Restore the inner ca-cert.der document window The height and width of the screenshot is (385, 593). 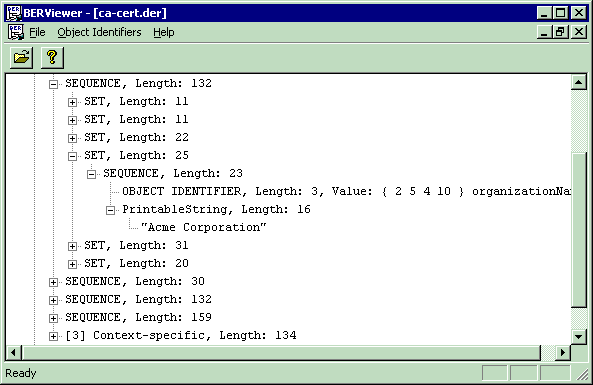click(560, 32)
